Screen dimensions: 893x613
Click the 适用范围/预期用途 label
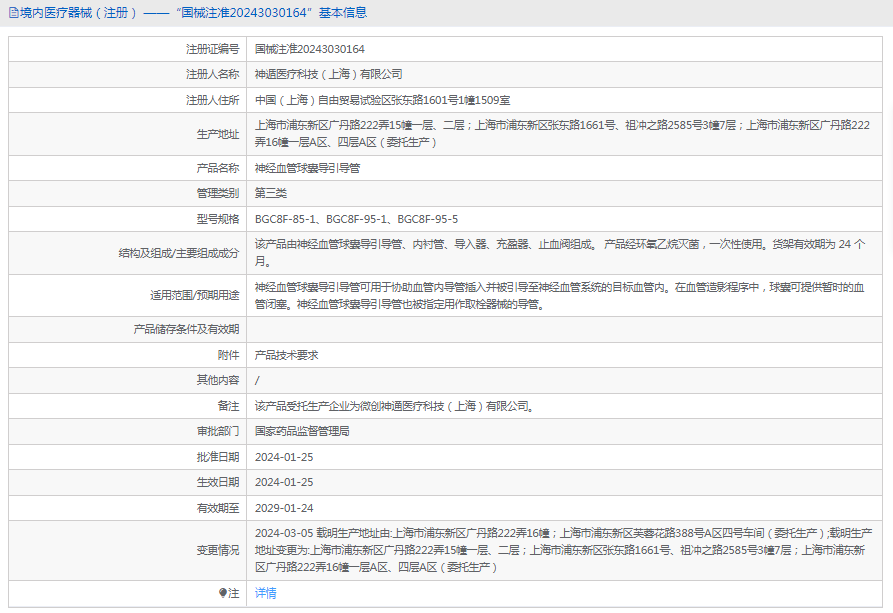194,295
